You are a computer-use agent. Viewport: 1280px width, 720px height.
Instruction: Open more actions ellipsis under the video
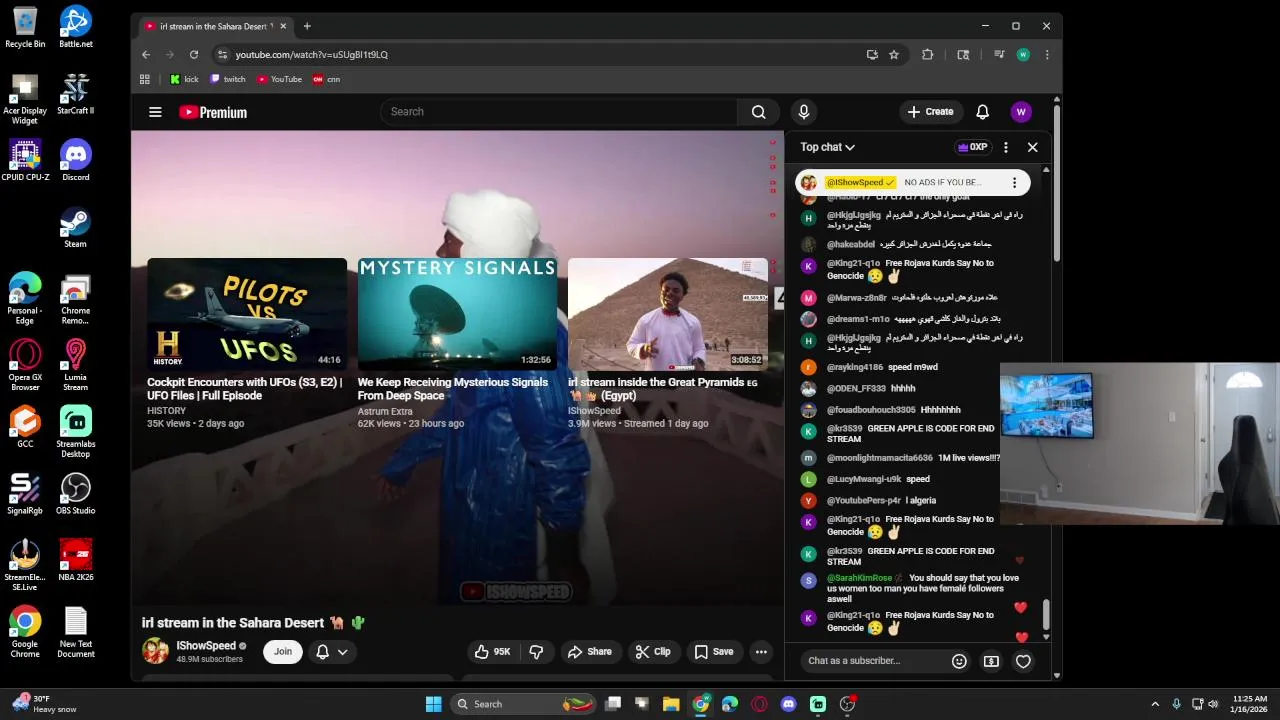(x=761, y=652)
